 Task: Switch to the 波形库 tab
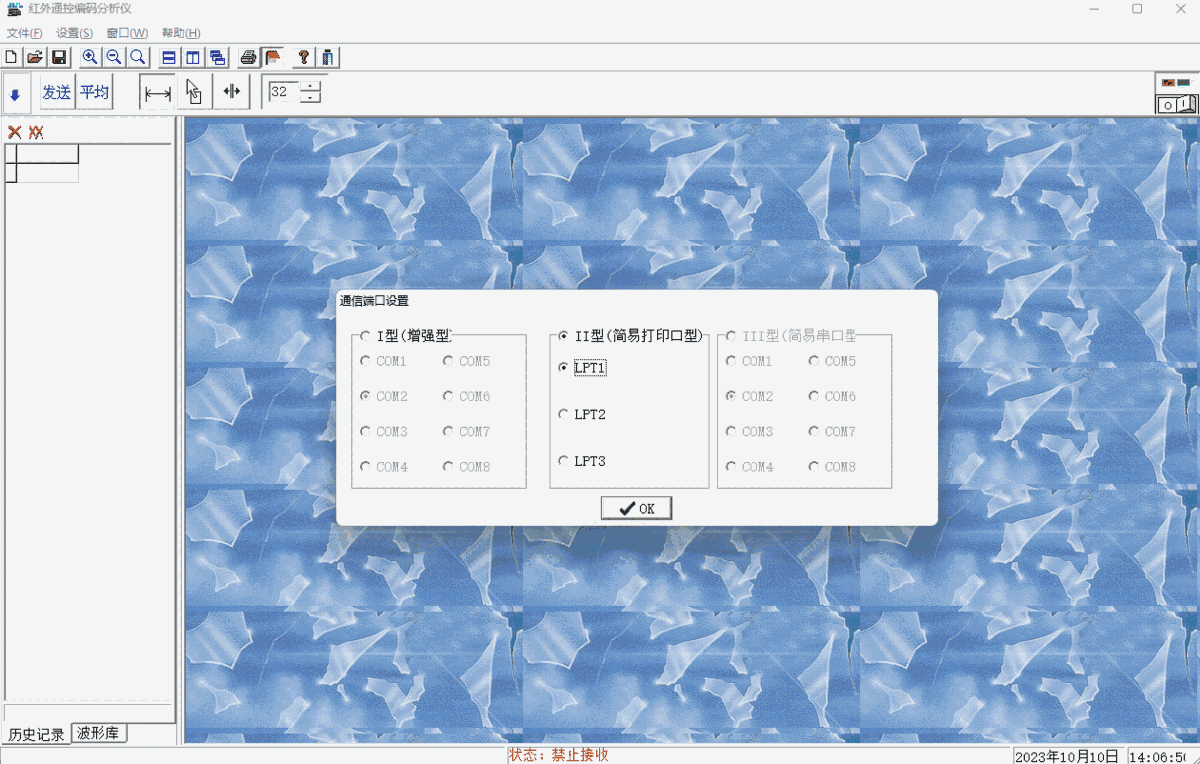point(98,733)
